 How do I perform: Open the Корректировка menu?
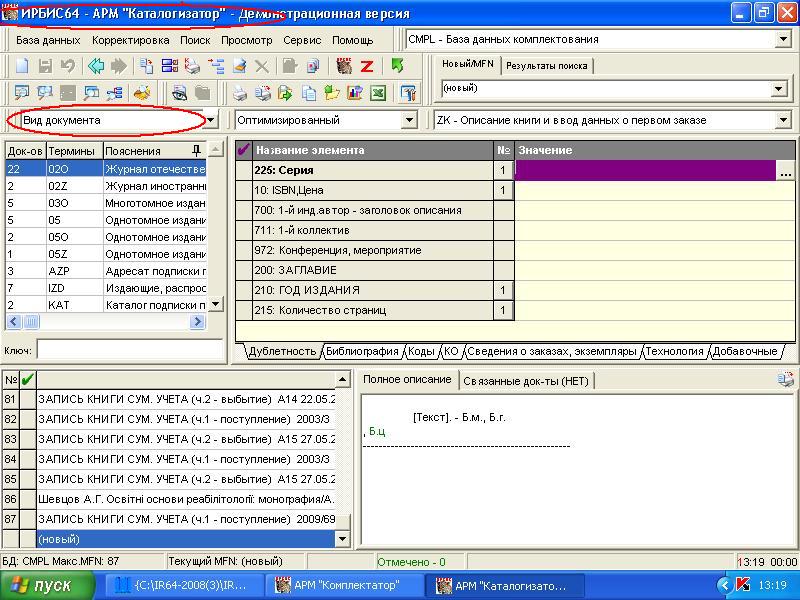point(131,40)
